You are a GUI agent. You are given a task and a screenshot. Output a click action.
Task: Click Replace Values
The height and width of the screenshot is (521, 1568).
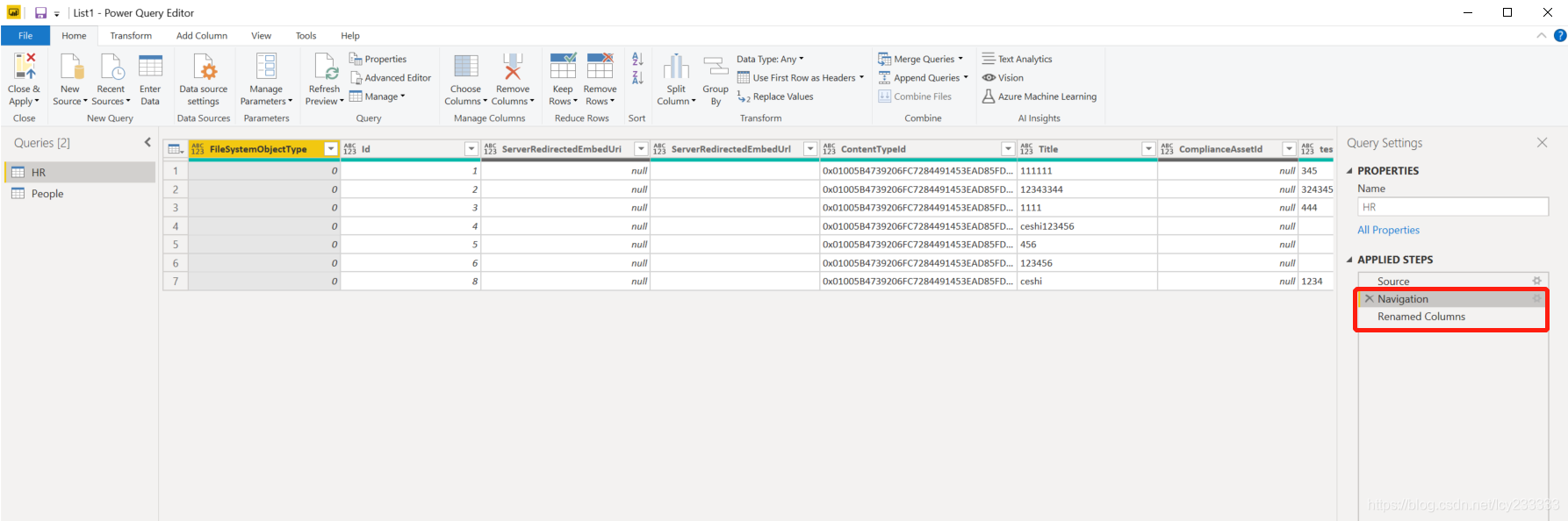point(775,96)
